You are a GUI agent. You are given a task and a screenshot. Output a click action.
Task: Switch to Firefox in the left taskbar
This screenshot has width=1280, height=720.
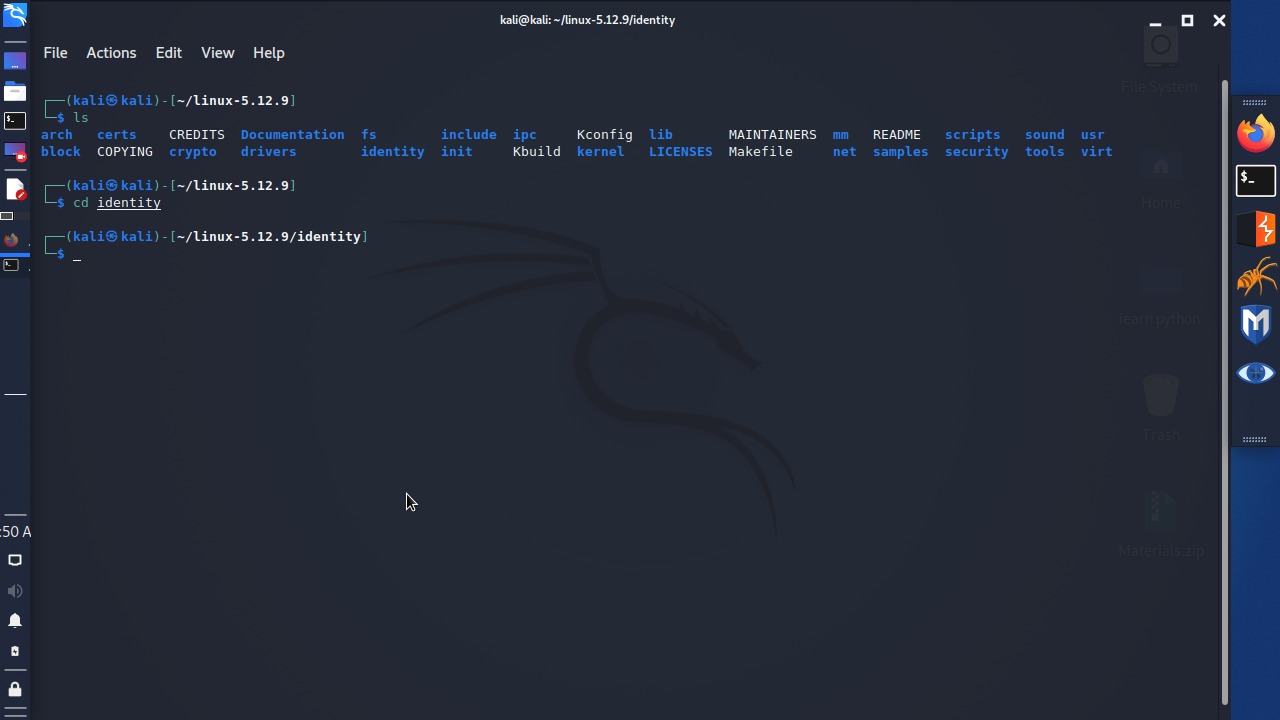pyautogui.click(x=11, y=240)
